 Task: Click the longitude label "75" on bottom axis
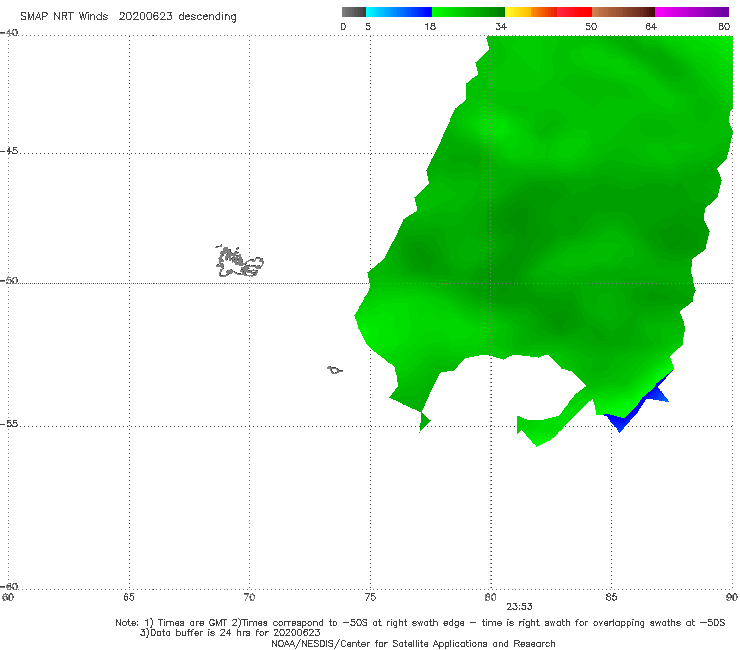(370, 597)
